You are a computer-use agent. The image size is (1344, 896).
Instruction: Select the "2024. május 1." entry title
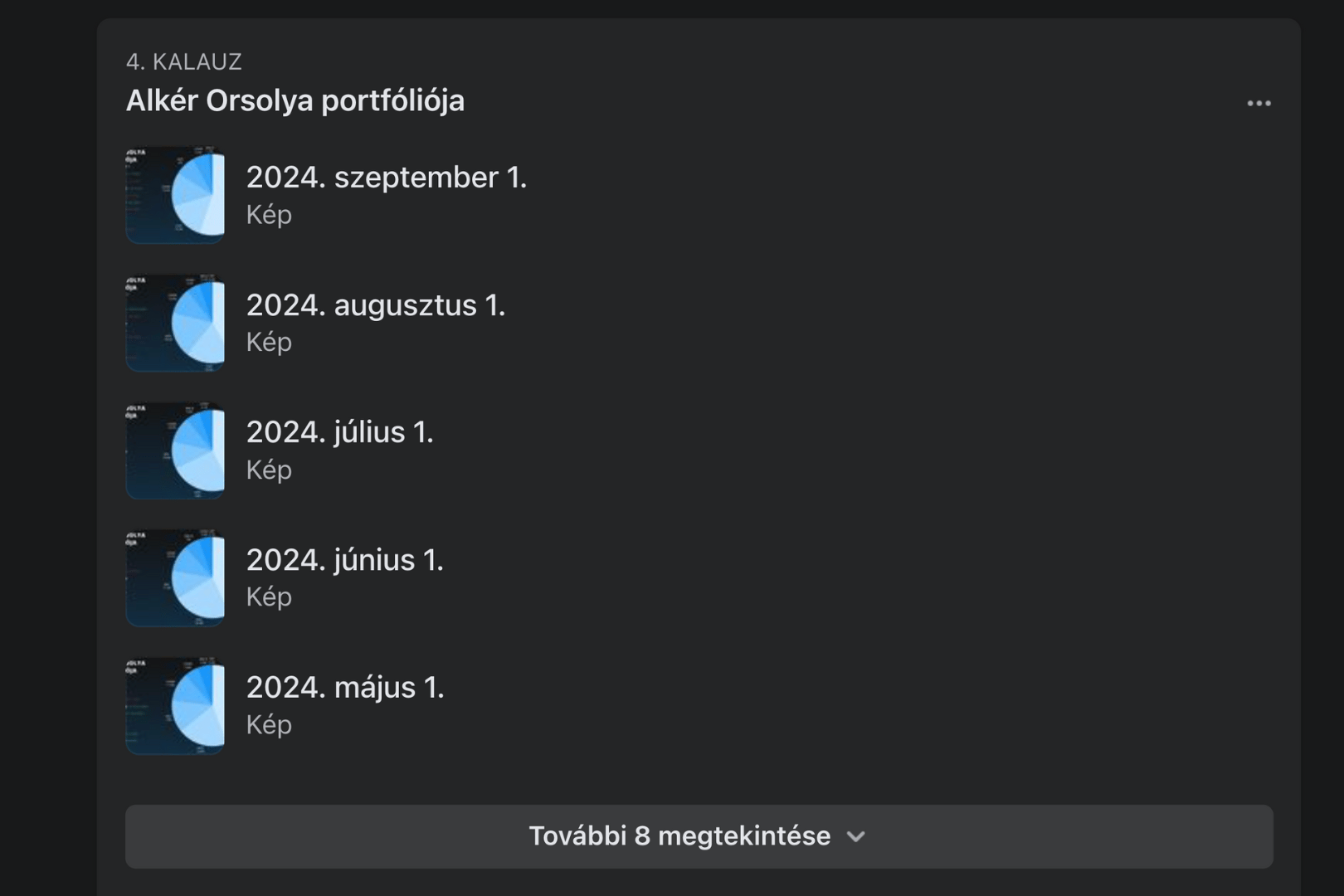[x=345, y=688]
